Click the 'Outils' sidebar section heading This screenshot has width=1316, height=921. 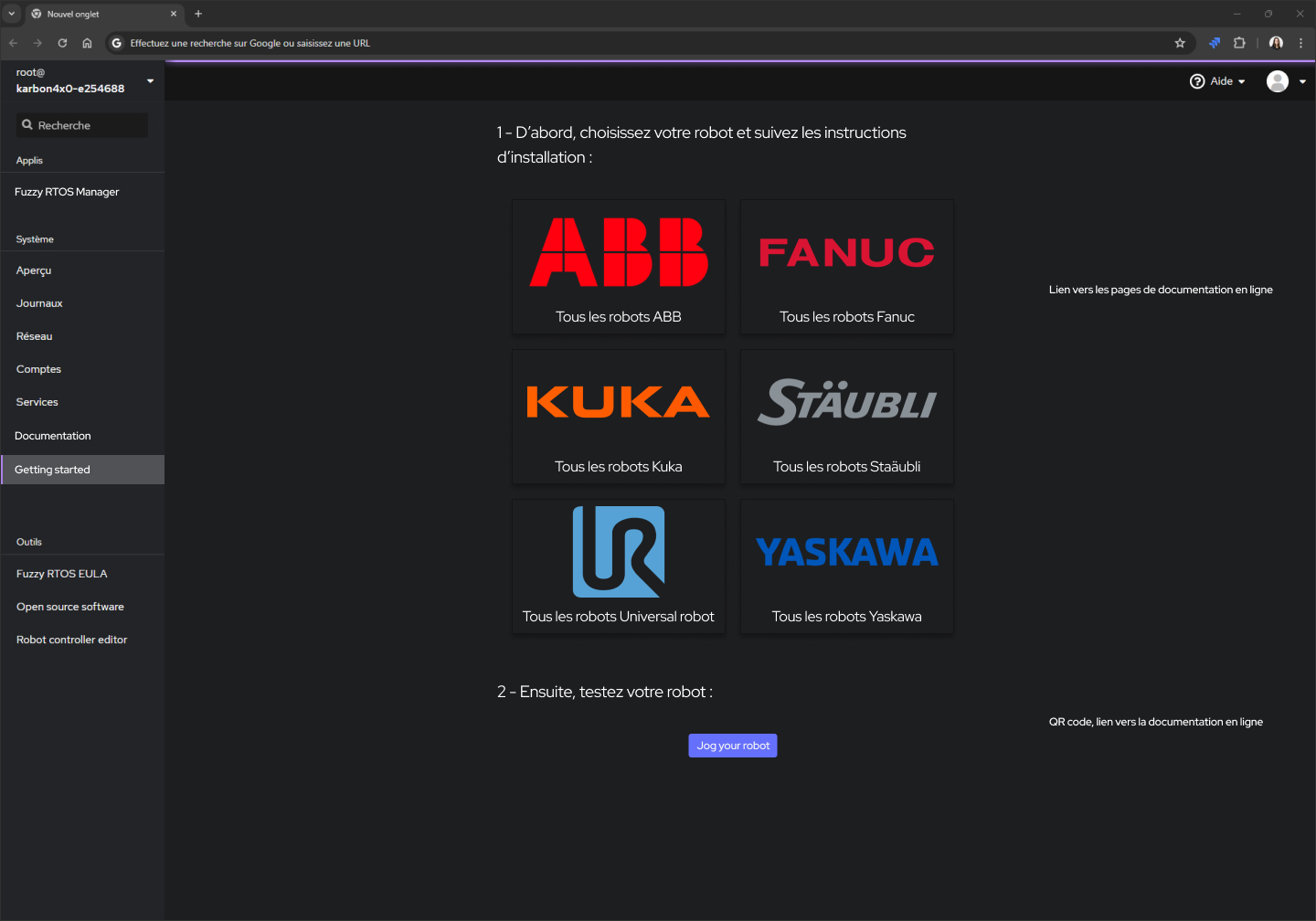pyautogui.click(x=29, y=542)
